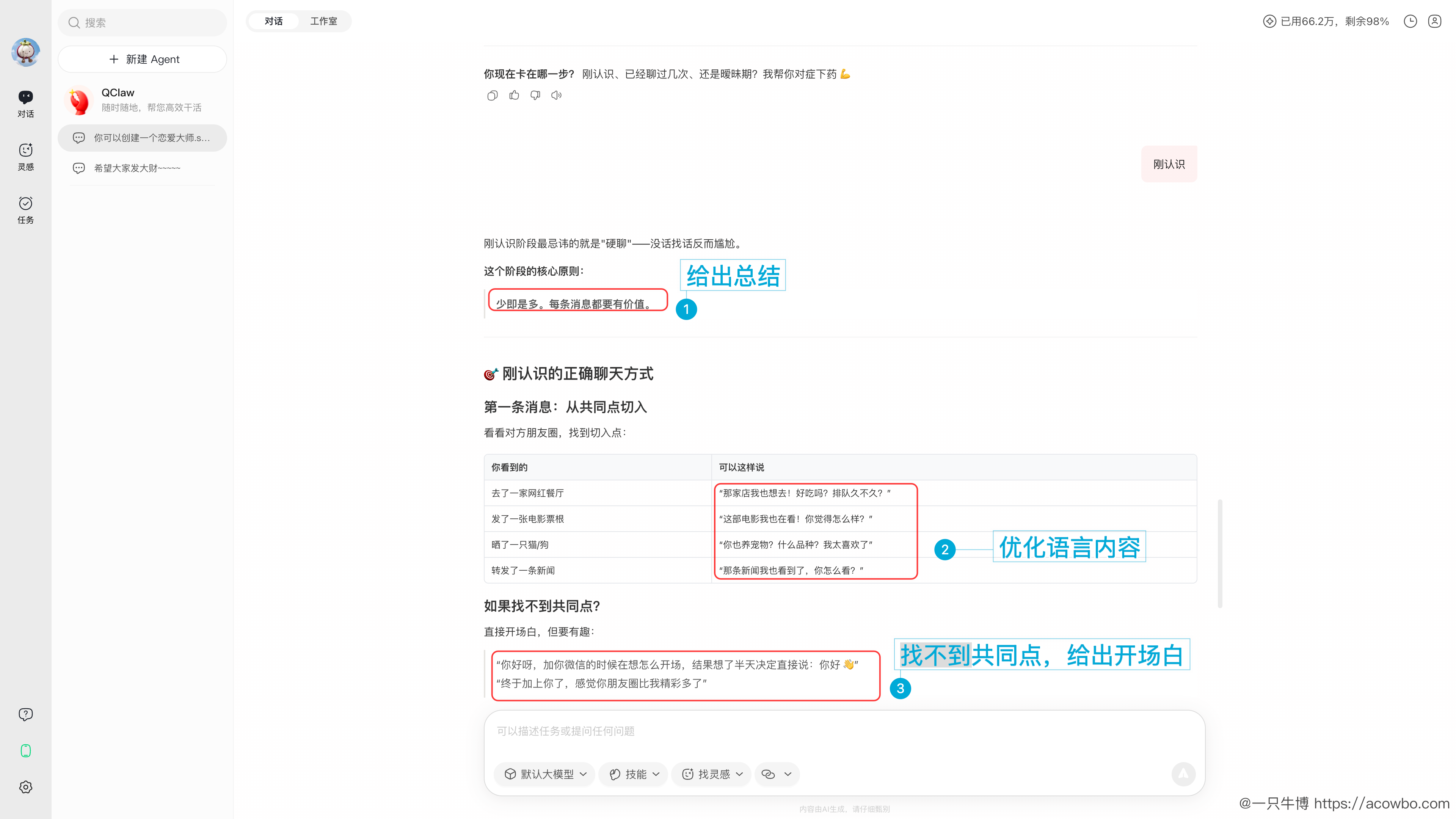Click the 新建 Agent button
This screenshot has height=819, width=1456.
[x=143, y=60]
